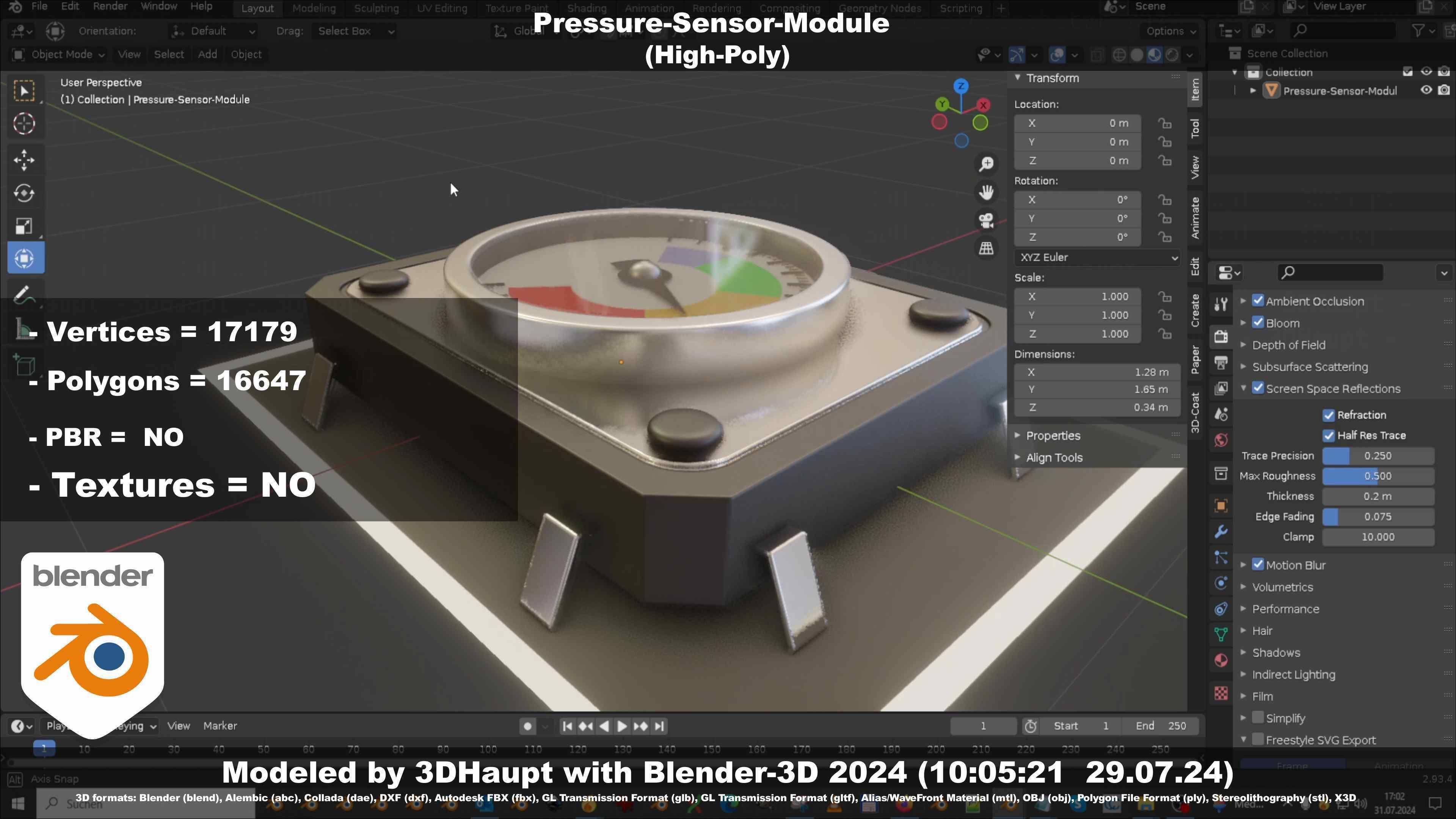Hide Pressure-Sensor-Modul in viewport via eye
This screenshot has width=1456, height=819.
(1426, 91)
